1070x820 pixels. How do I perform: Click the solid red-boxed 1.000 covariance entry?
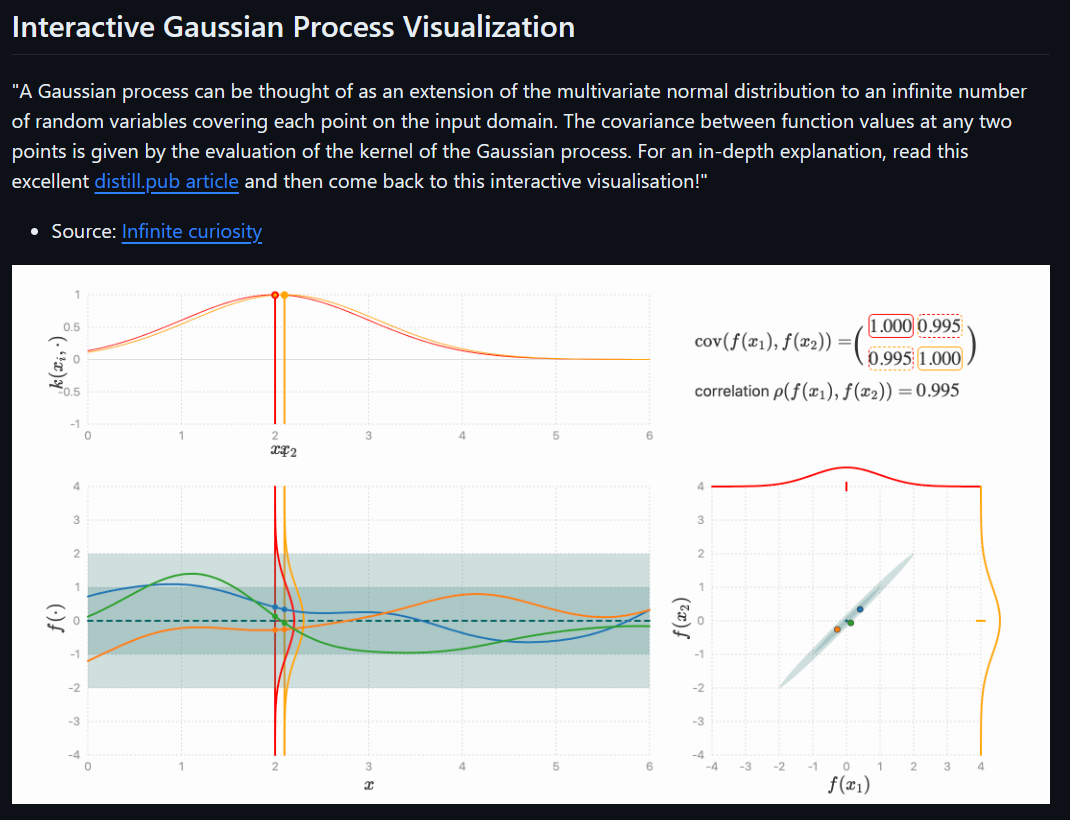pos(890,325)
